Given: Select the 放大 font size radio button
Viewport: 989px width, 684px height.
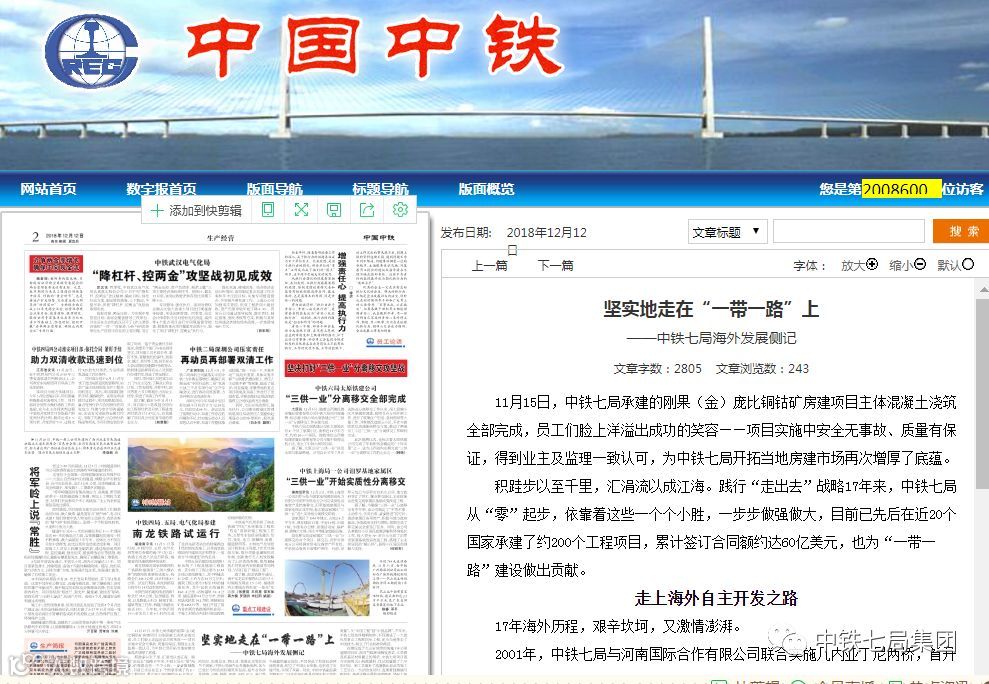Looking at the screenshot, I should click(x=872, y=264).
